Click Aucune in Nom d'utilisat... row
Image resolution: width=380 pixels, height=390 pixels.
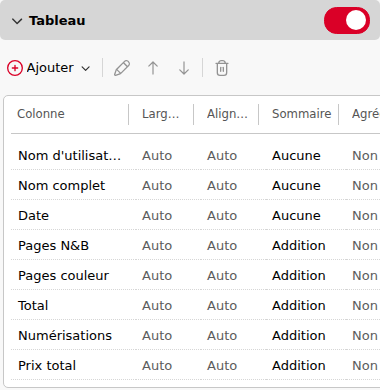296,156
